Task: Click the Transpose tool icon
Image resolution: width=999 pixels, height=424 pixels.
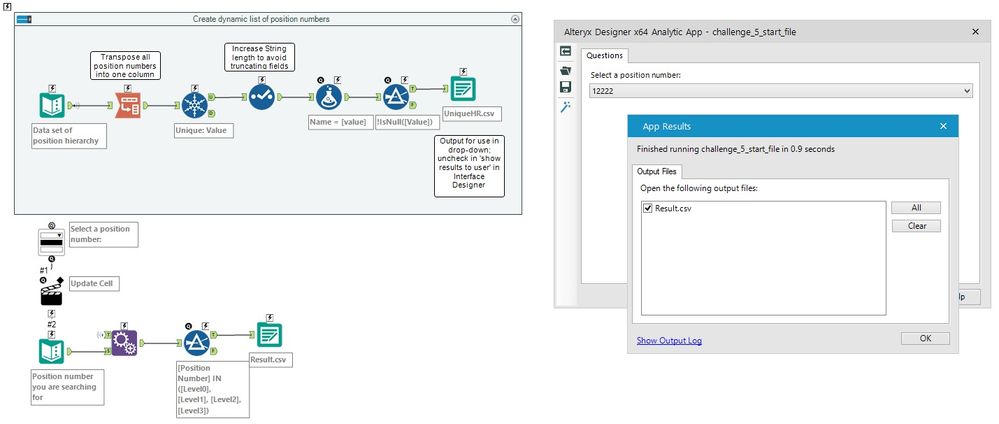Action: point(127,105)
